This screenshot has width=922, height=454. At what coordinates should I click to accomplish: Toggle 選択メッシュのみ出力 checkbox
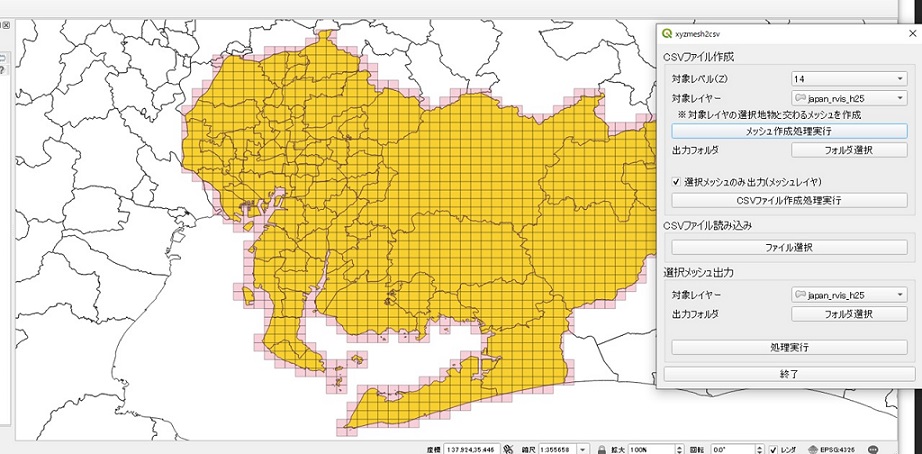pyautogui.click(x=676, y=182)
